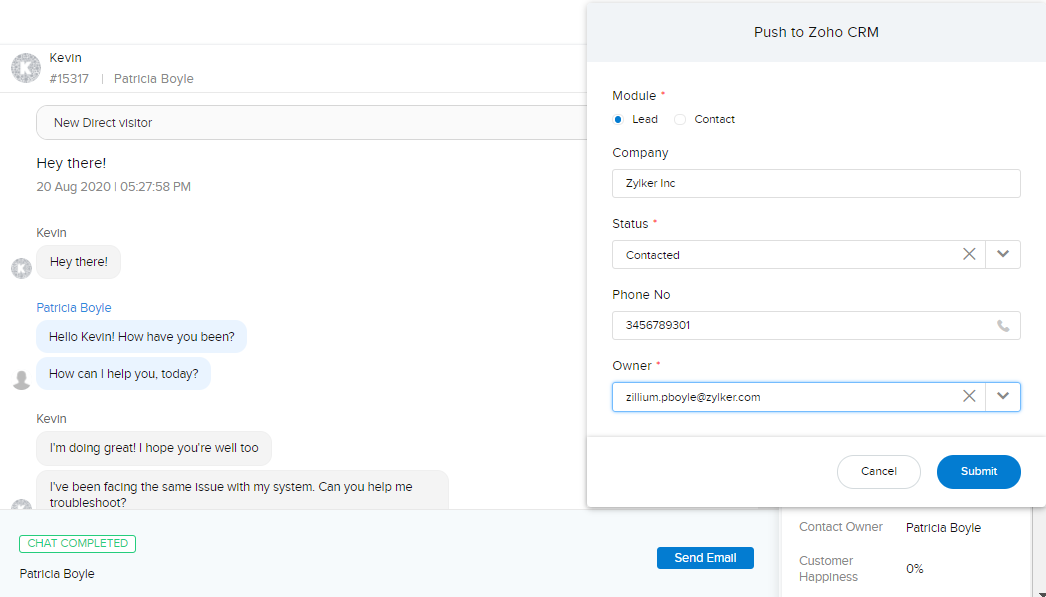Expand the Owner dropdown arrow
The image size is (1046, 597).
1003,397
